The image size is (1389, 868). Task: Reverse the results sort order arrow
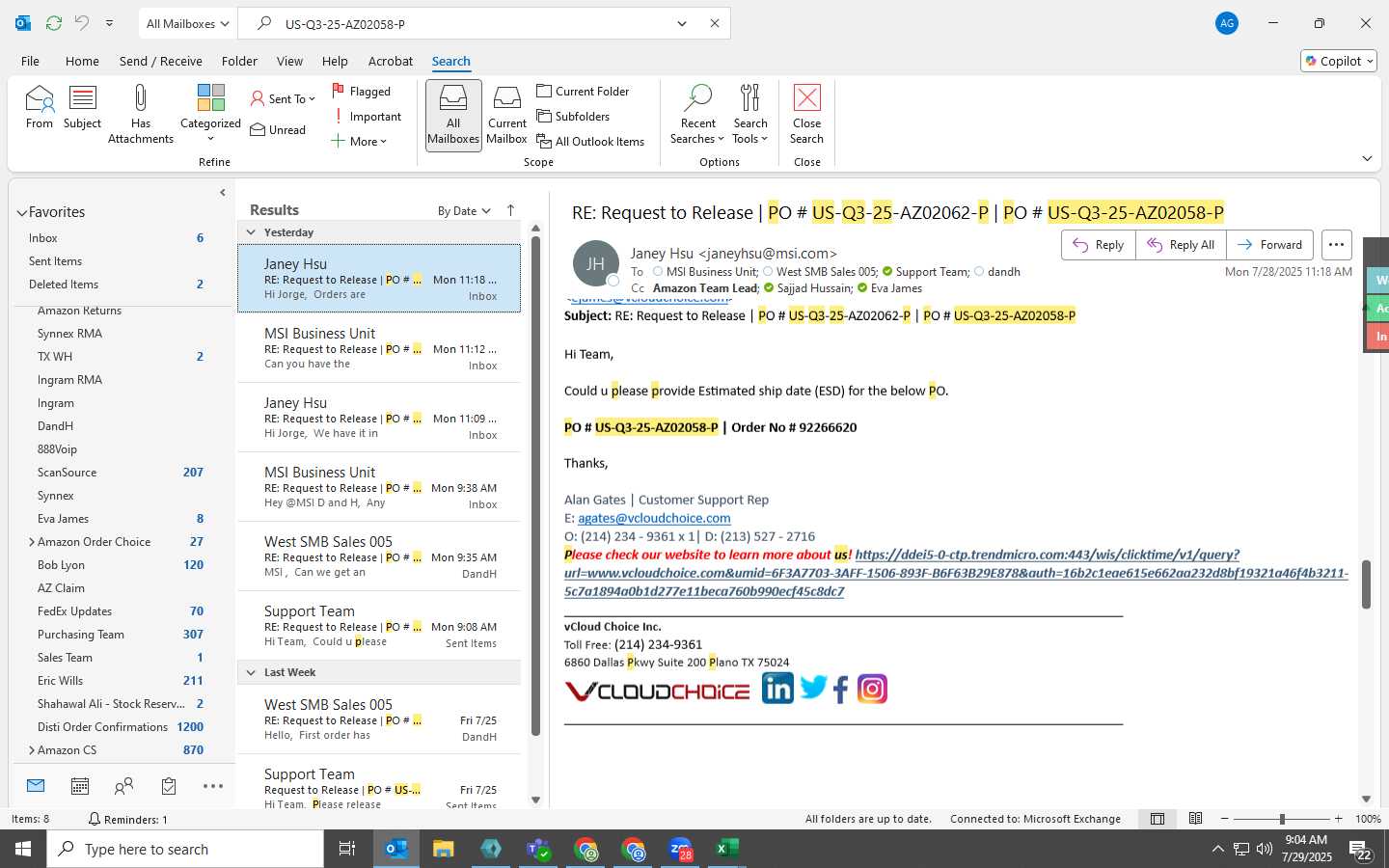click(x=510, y=210)
